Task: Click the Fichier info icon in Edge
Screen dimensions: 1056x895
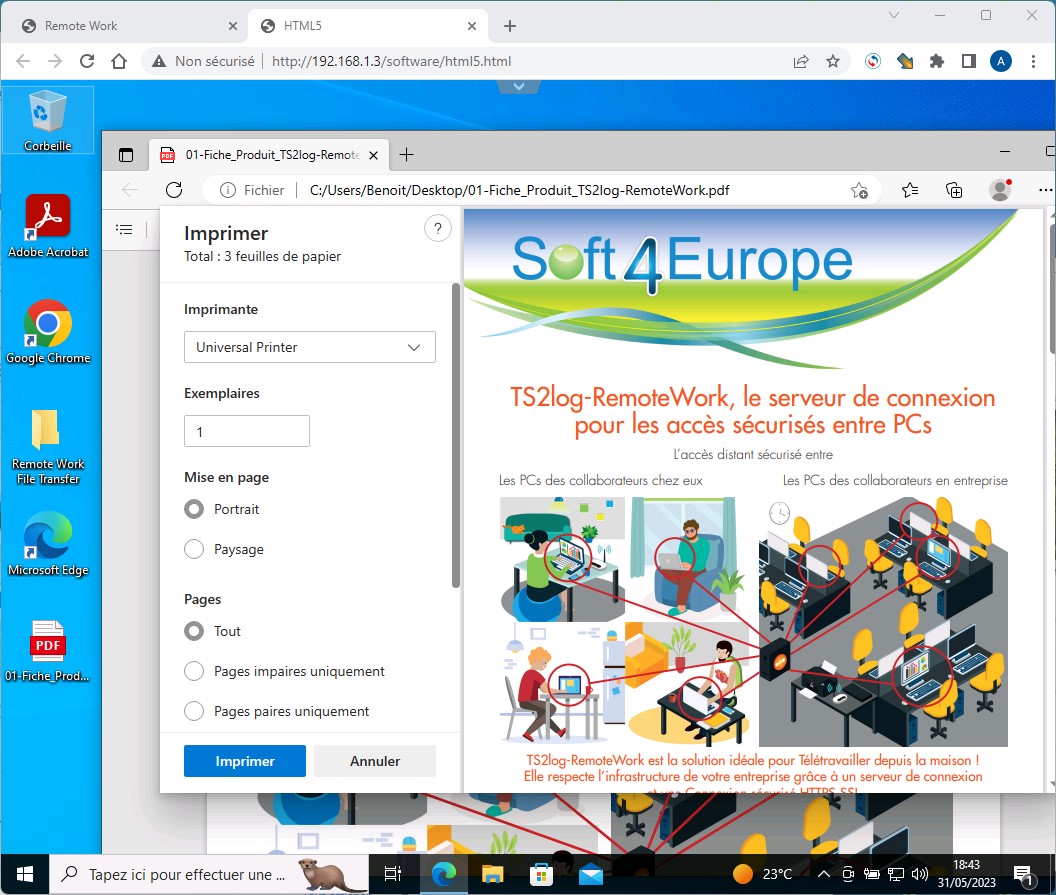Action: 228,191
